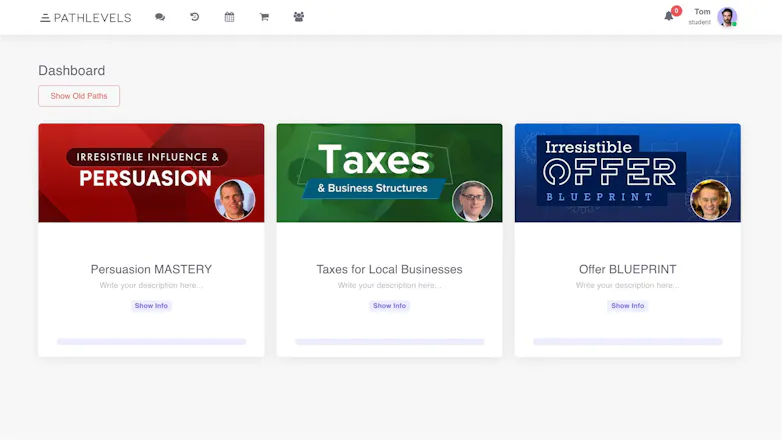This screenshot has height=440, width=782.
Task: Show info for Persuasion MASTERY
Action: tap(151, 306)
